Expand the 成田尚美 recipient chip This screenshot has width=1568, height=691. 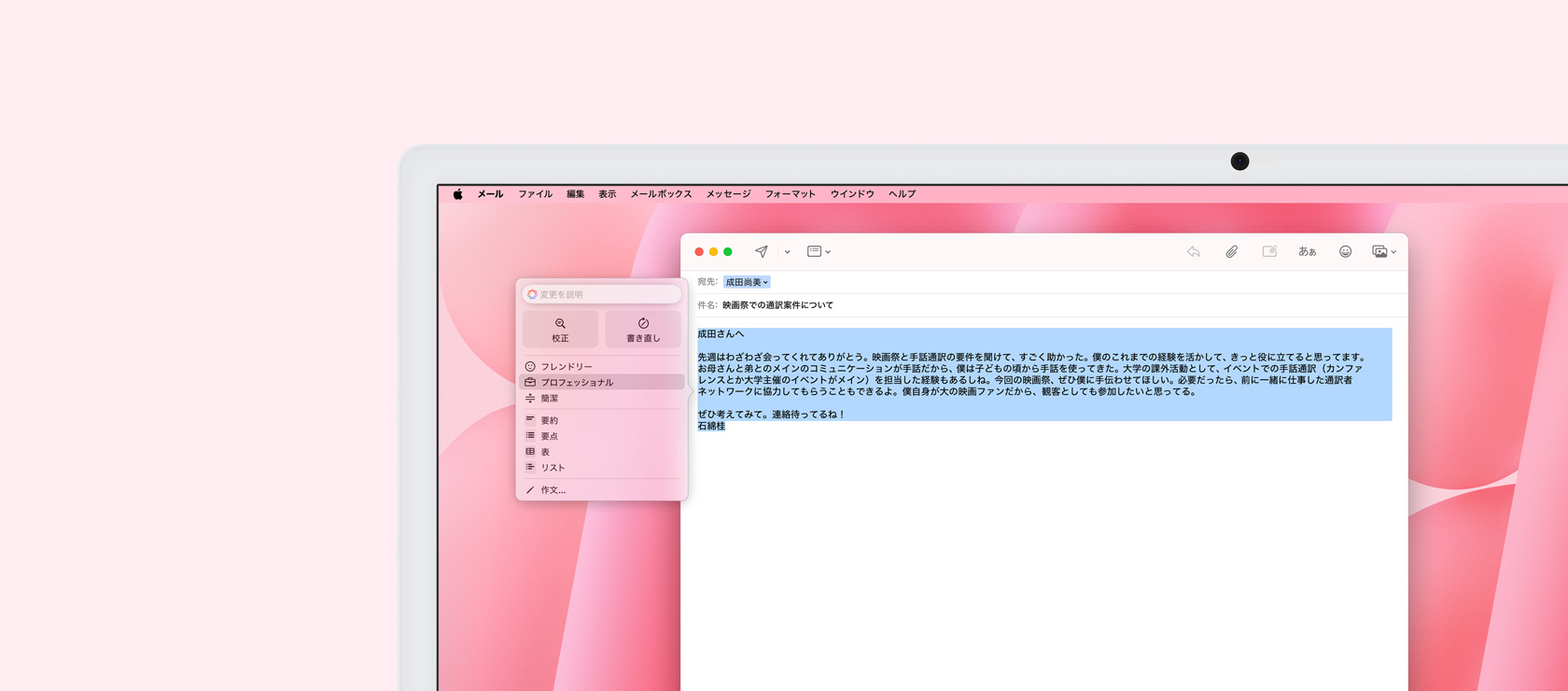747,282
